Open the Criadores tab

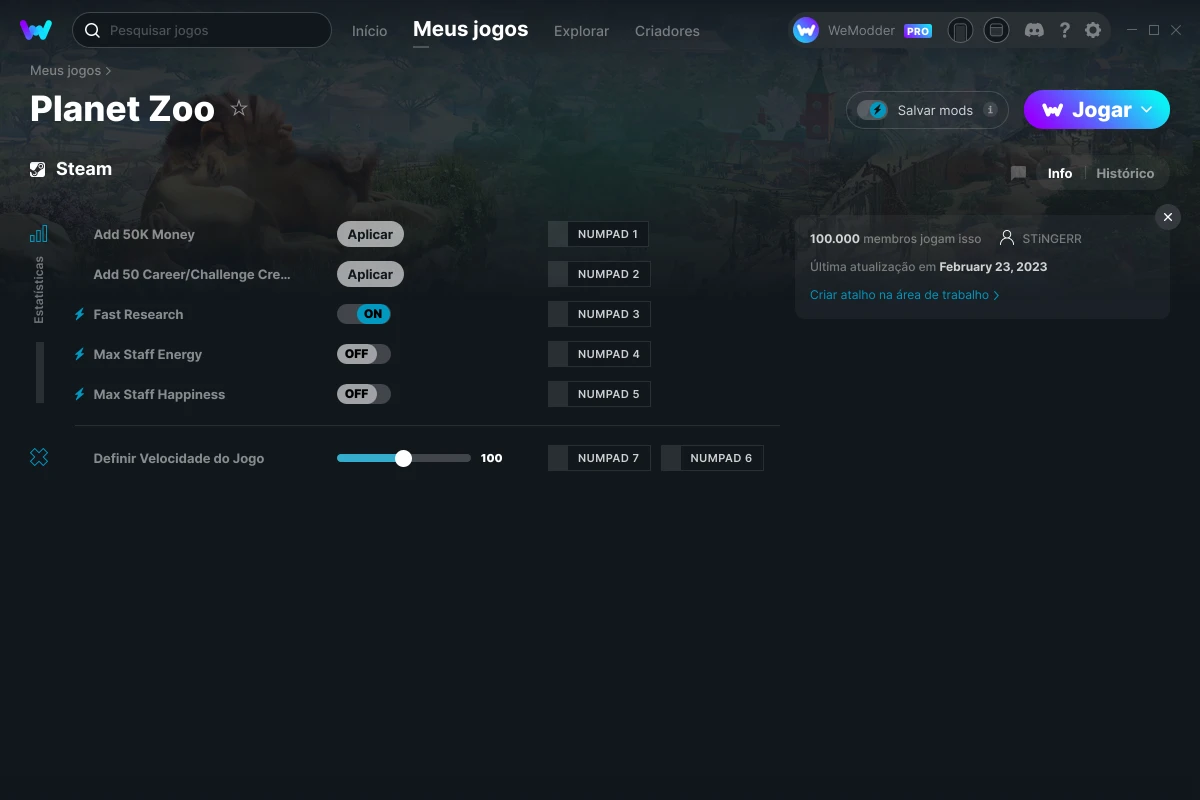(x=667, y=31)
